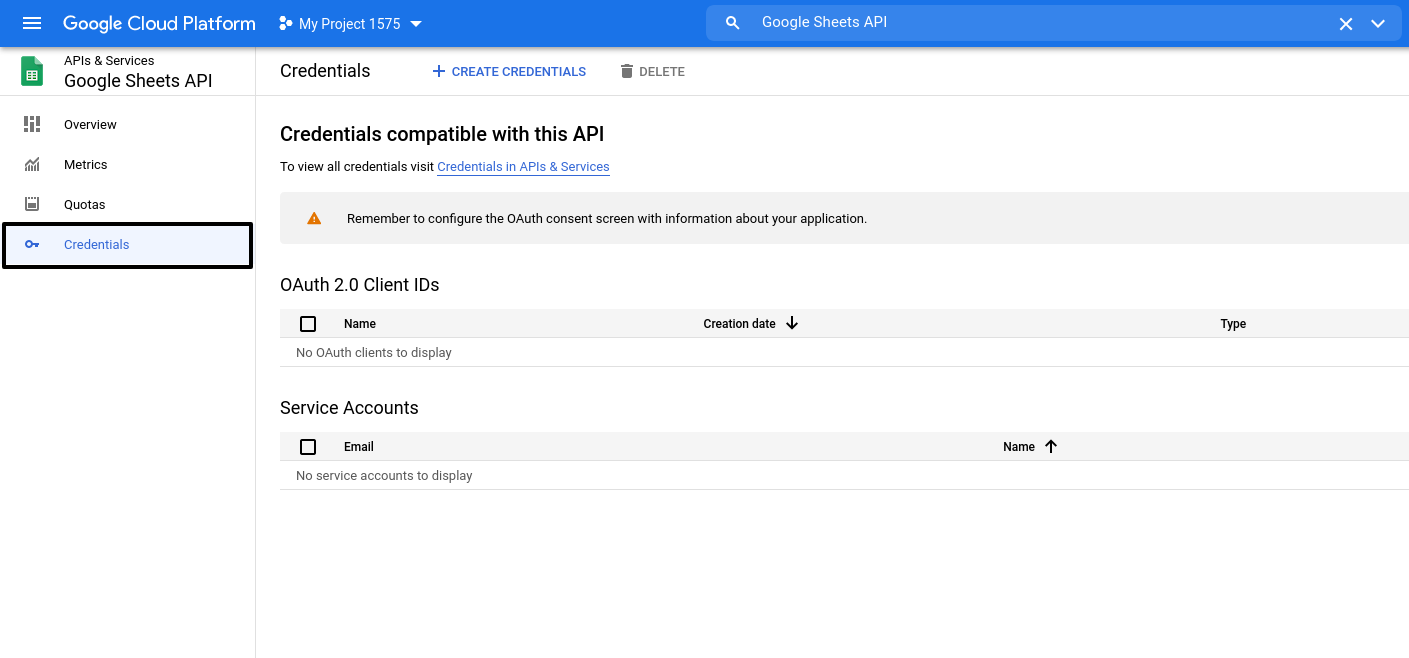Viewport: 1409px width, 658px height.
Task: Click Credentials compatible with this API heading
Action: [442, 134]
